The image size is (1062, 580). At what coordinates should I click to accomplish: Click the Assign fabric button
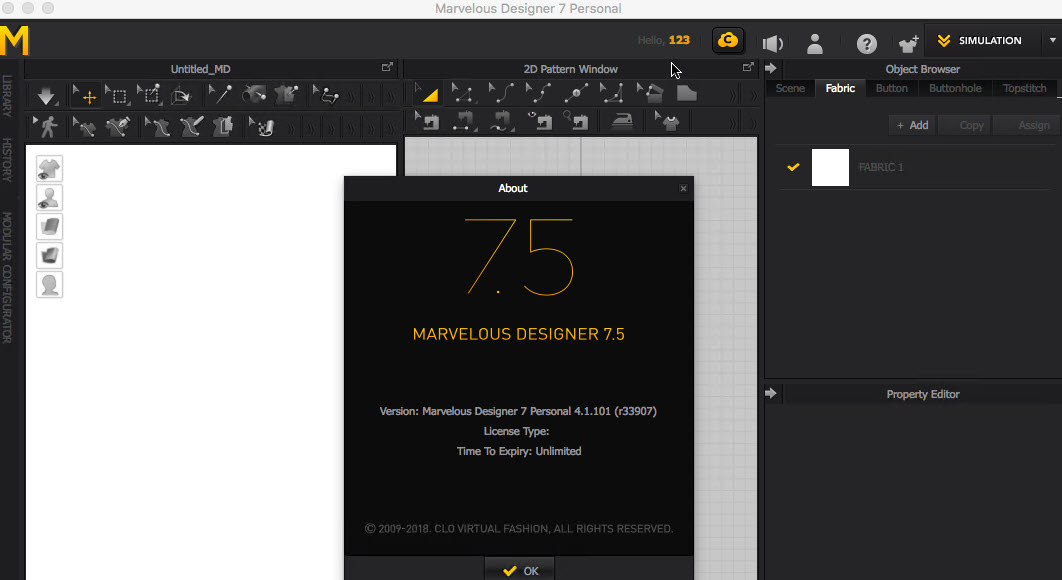click(1027, 125)
